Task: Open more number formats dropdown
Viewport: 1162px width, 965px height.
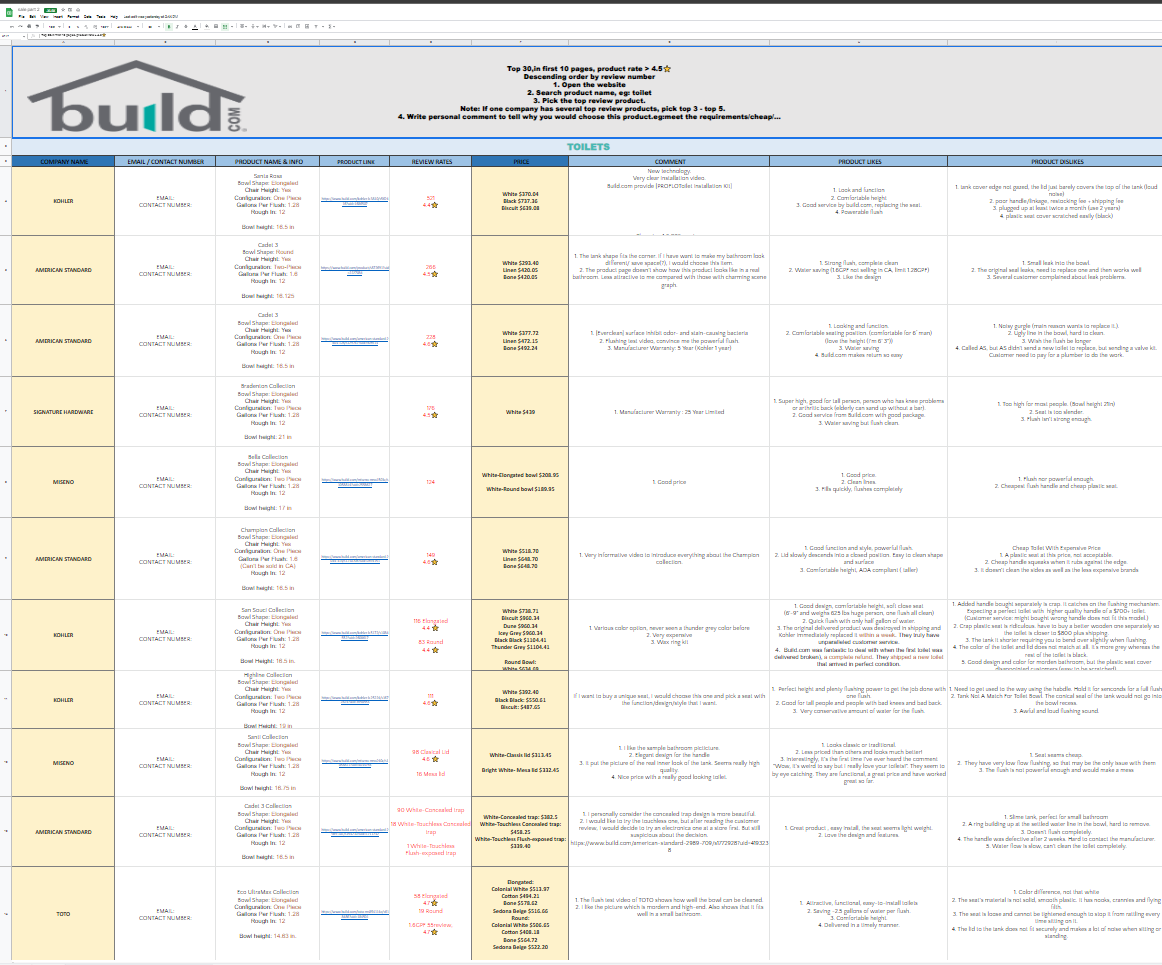Action: pyautogui.click(x=104, y=27)
